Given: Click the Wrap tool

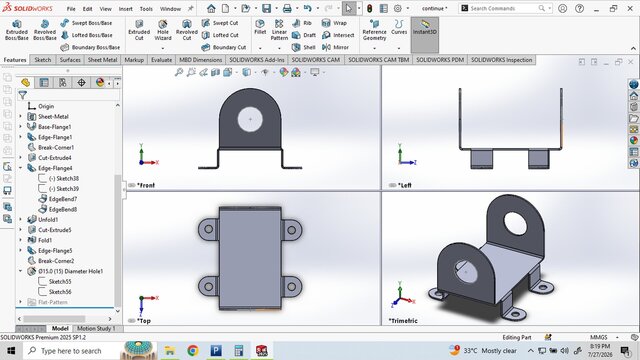Looking at the screenshot, I should [x=334, y=23].
